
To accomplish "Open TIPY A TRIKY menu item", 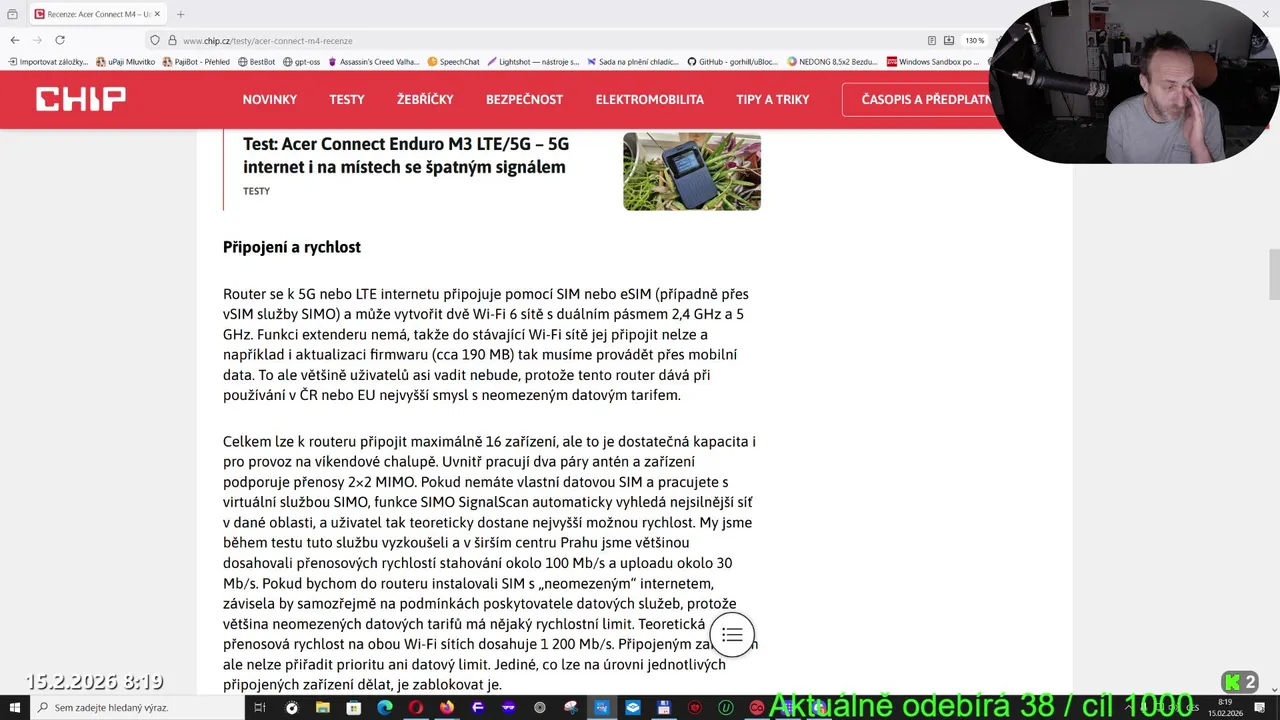I will click(773, 99).
